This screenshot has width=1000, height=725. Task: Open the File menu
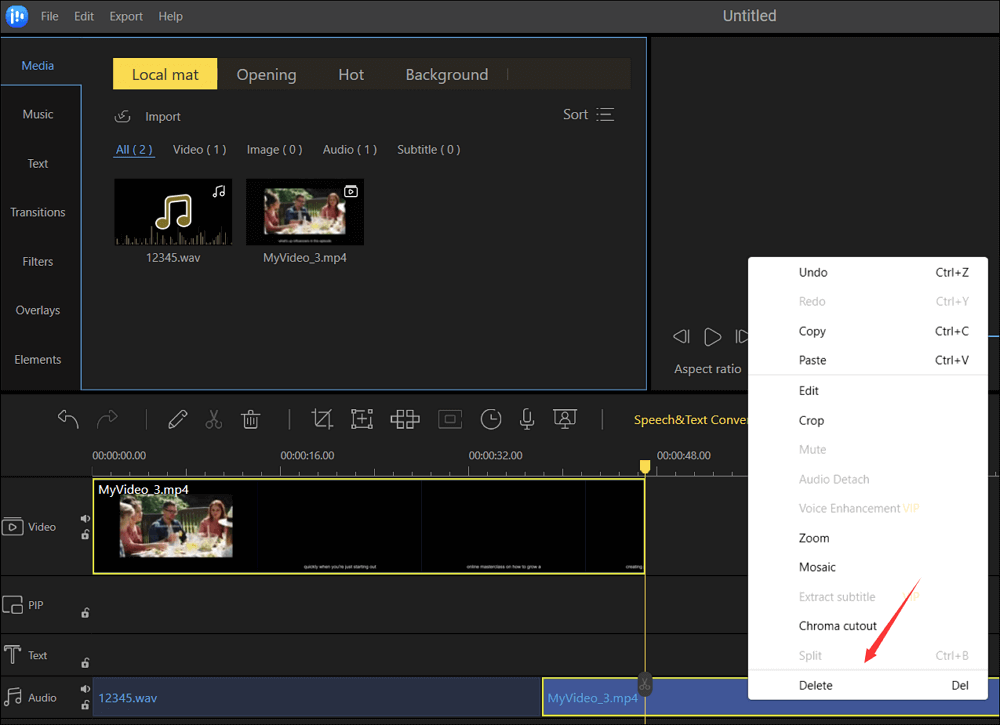(x=50, y=16)
